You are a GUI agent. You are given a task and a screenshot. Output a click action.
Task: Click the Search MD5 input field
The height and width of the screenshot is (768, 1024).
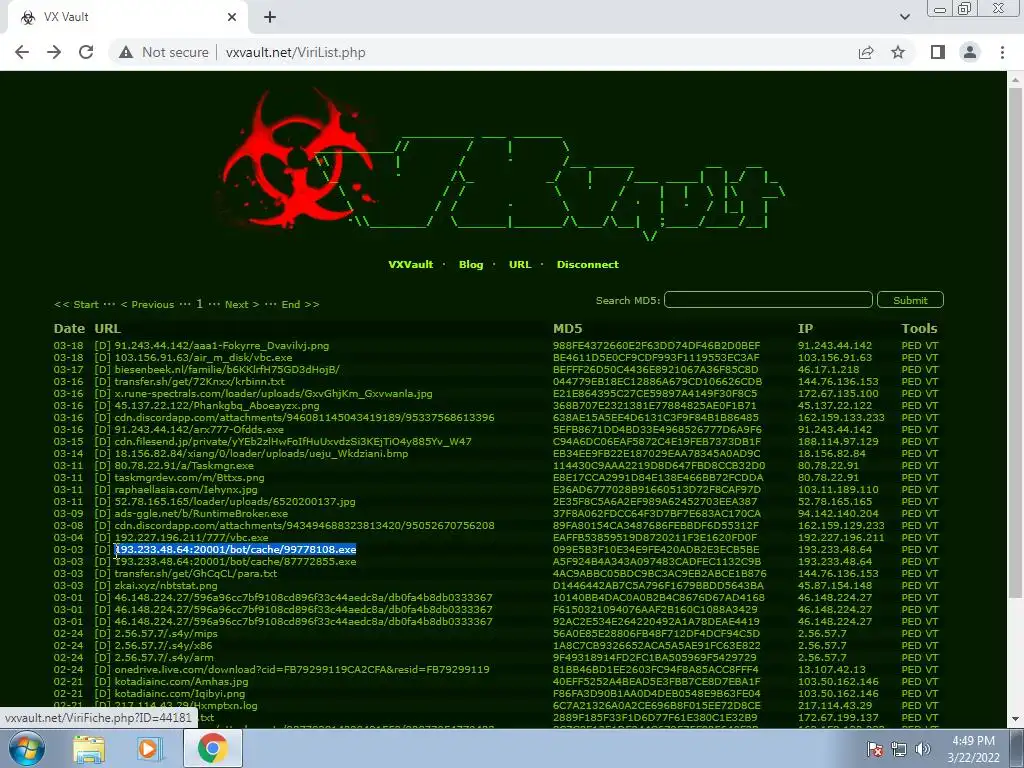pyautogui.click(x=768, y=300)
